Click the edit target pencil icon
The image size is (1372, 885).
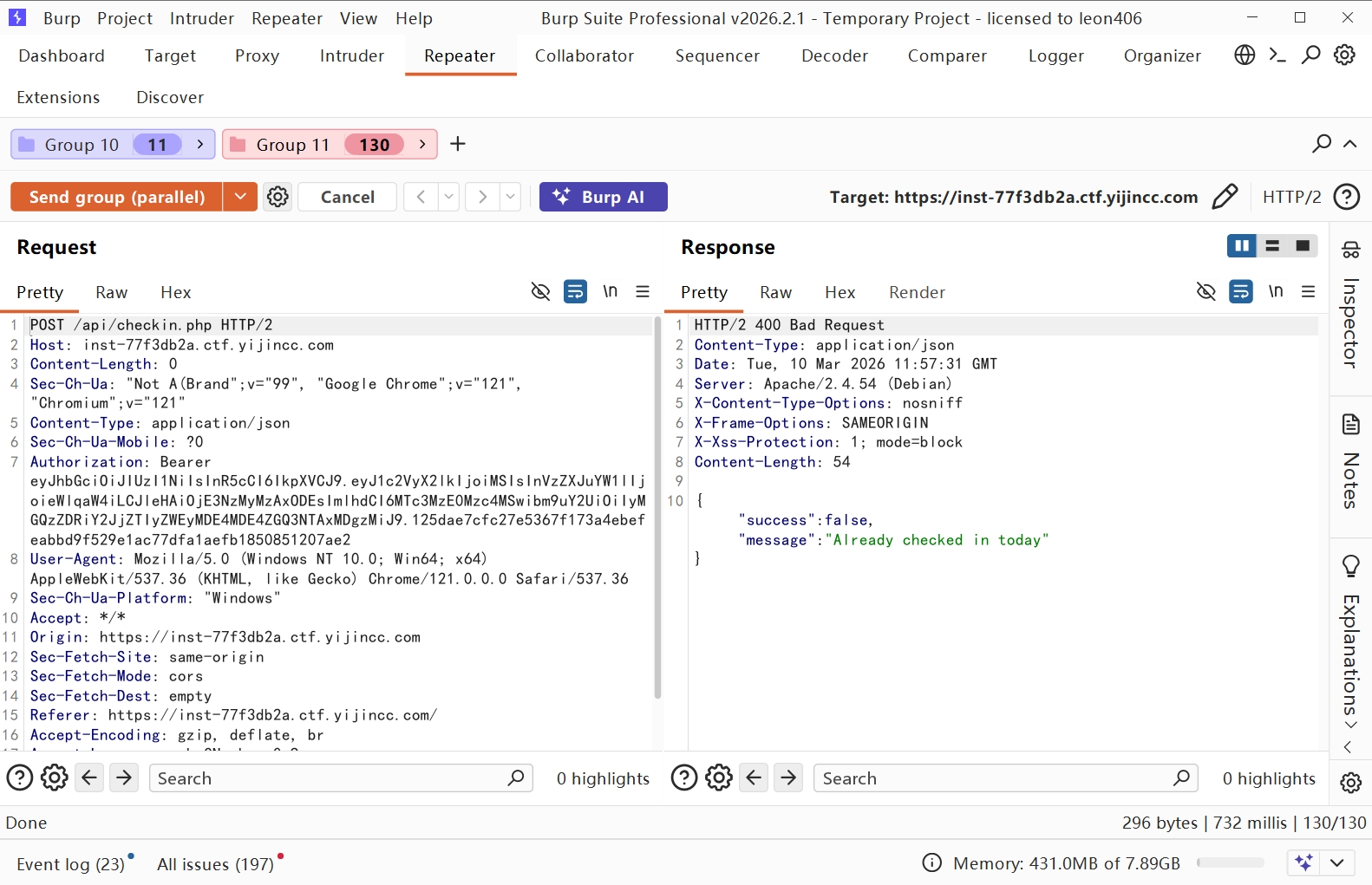tap(1225, 197)
